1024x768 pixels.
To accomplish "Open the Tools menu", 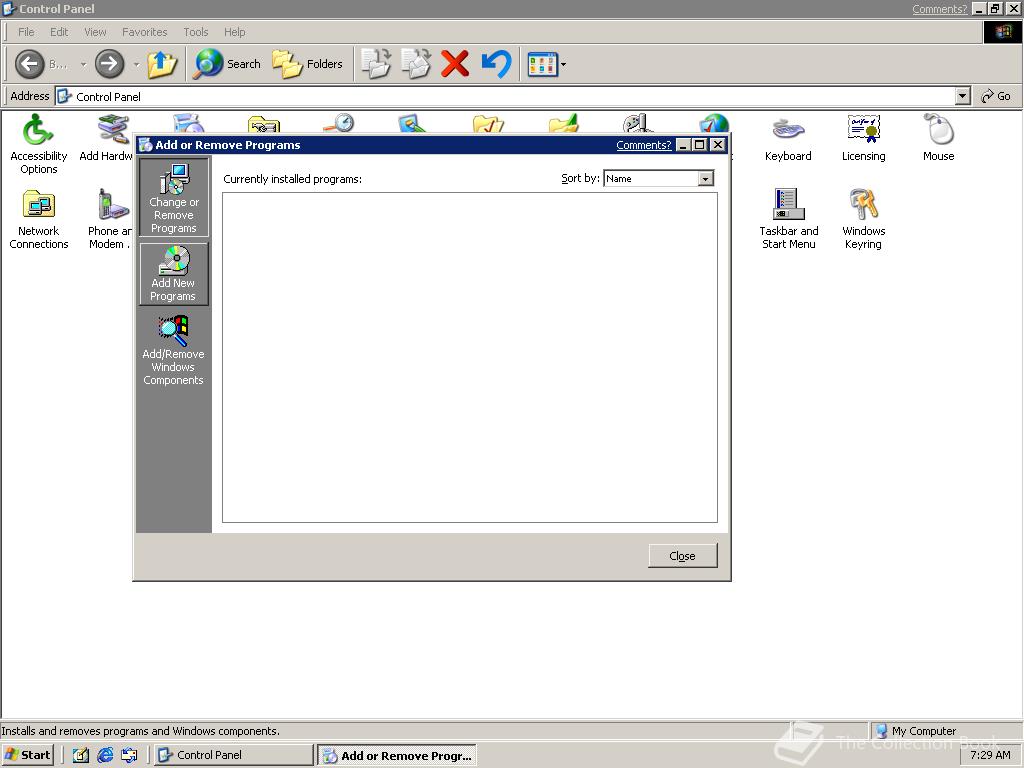I will click(x=195, y=32).
